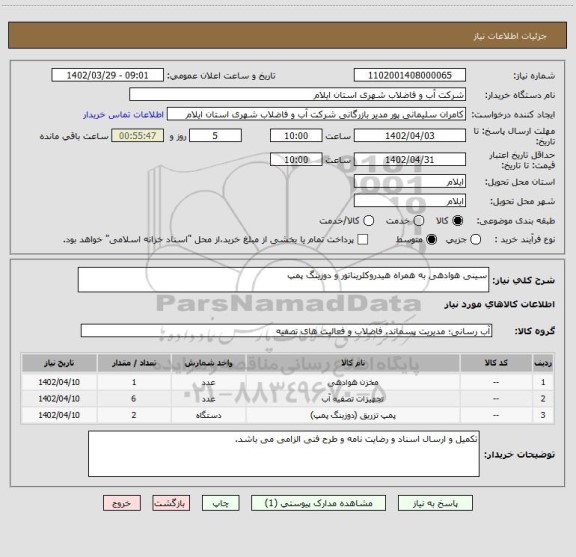Open اطلاعات تماس خریدار link
This screenshot has width=576, height=557.
[123, 115]
